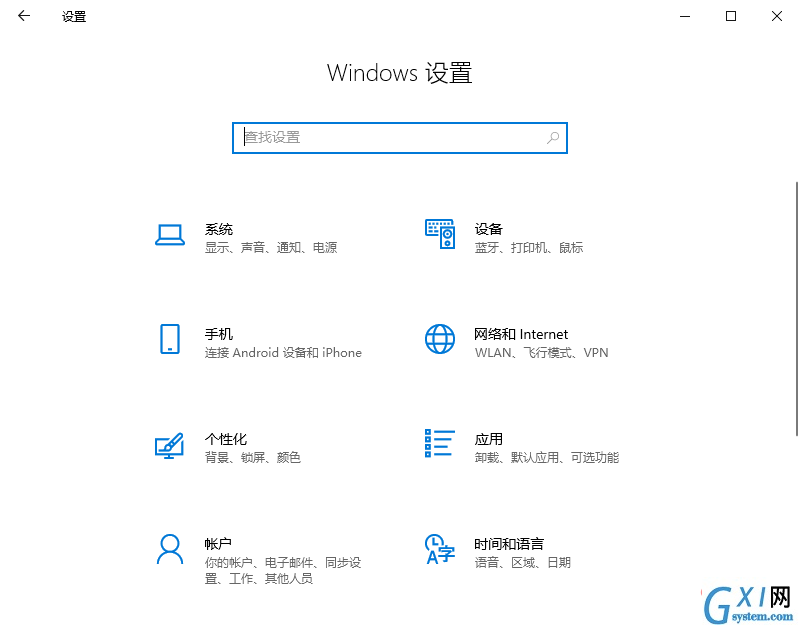
Task: Click the text 显示、声音、通知、电源
Action: point(271,248)
